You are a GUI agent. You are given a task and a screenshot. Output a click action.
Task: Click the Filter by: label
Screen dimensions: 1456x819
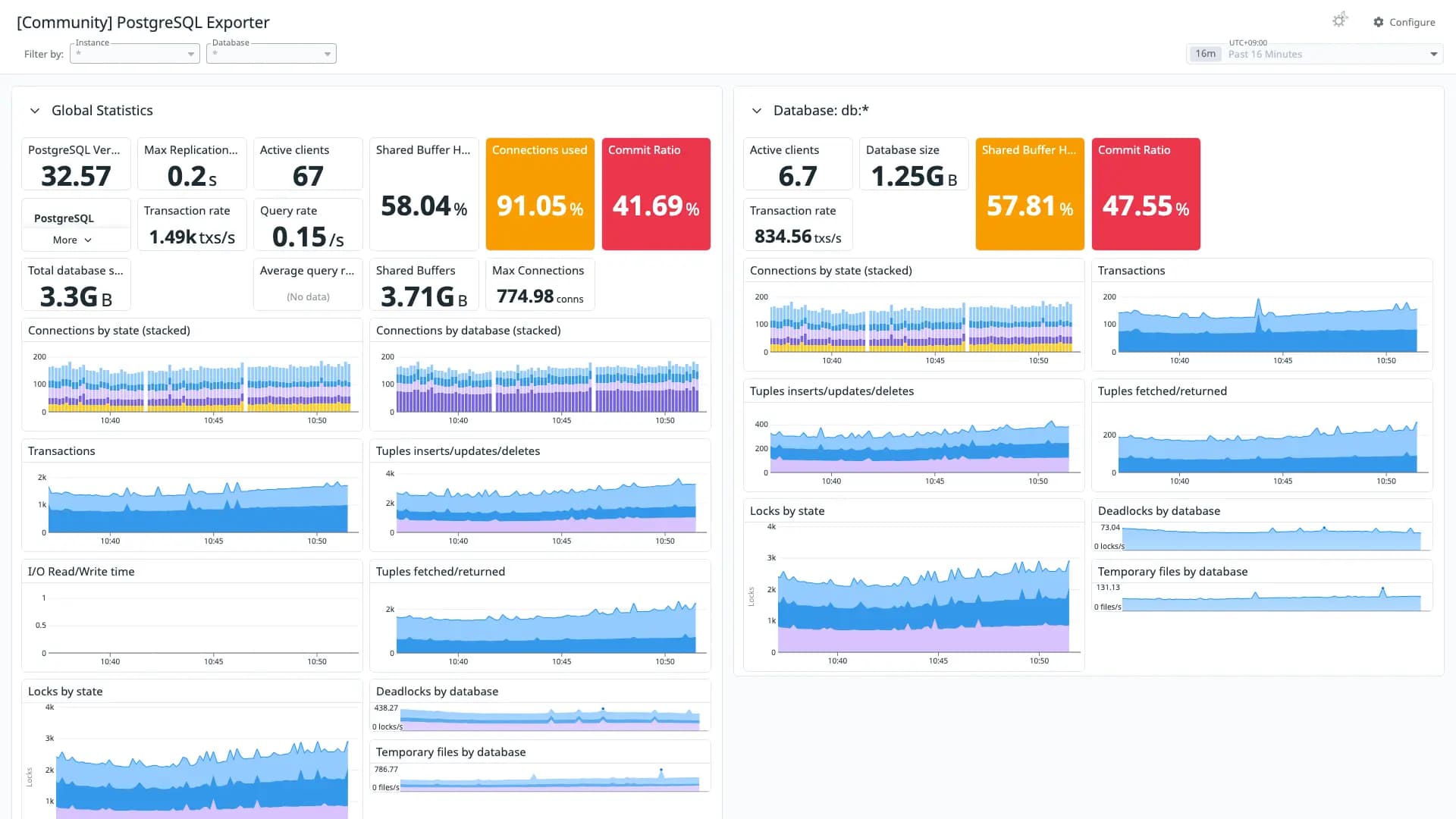[x=44, y=54]
